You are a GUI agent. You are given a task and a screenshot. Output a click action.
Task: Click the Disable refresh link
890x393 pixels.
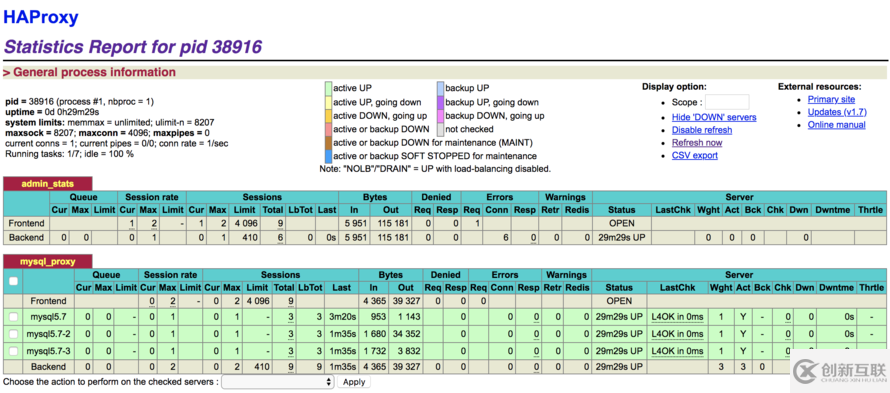702,129
